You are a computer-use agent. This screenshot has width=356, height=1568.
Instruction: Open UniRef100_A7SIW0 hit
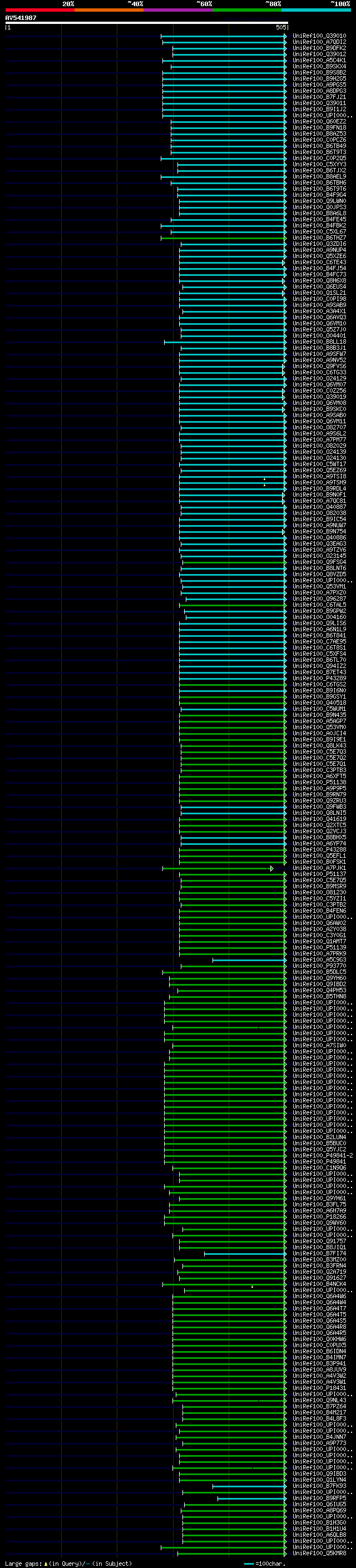[x=319, y=1045]
